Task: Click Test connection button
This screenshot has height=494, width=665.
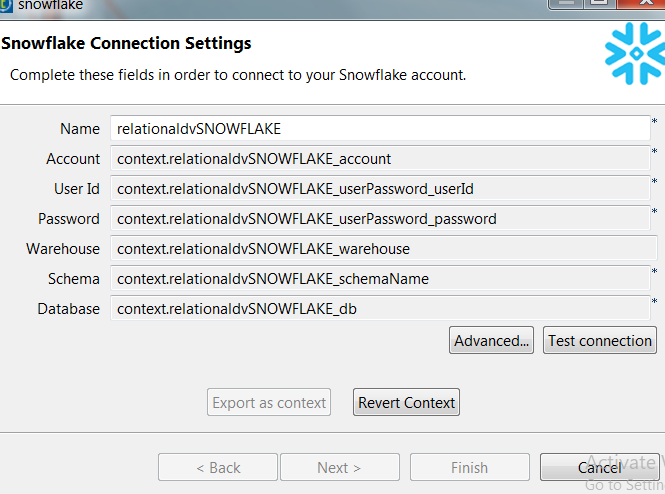Action: coord(600,340)
